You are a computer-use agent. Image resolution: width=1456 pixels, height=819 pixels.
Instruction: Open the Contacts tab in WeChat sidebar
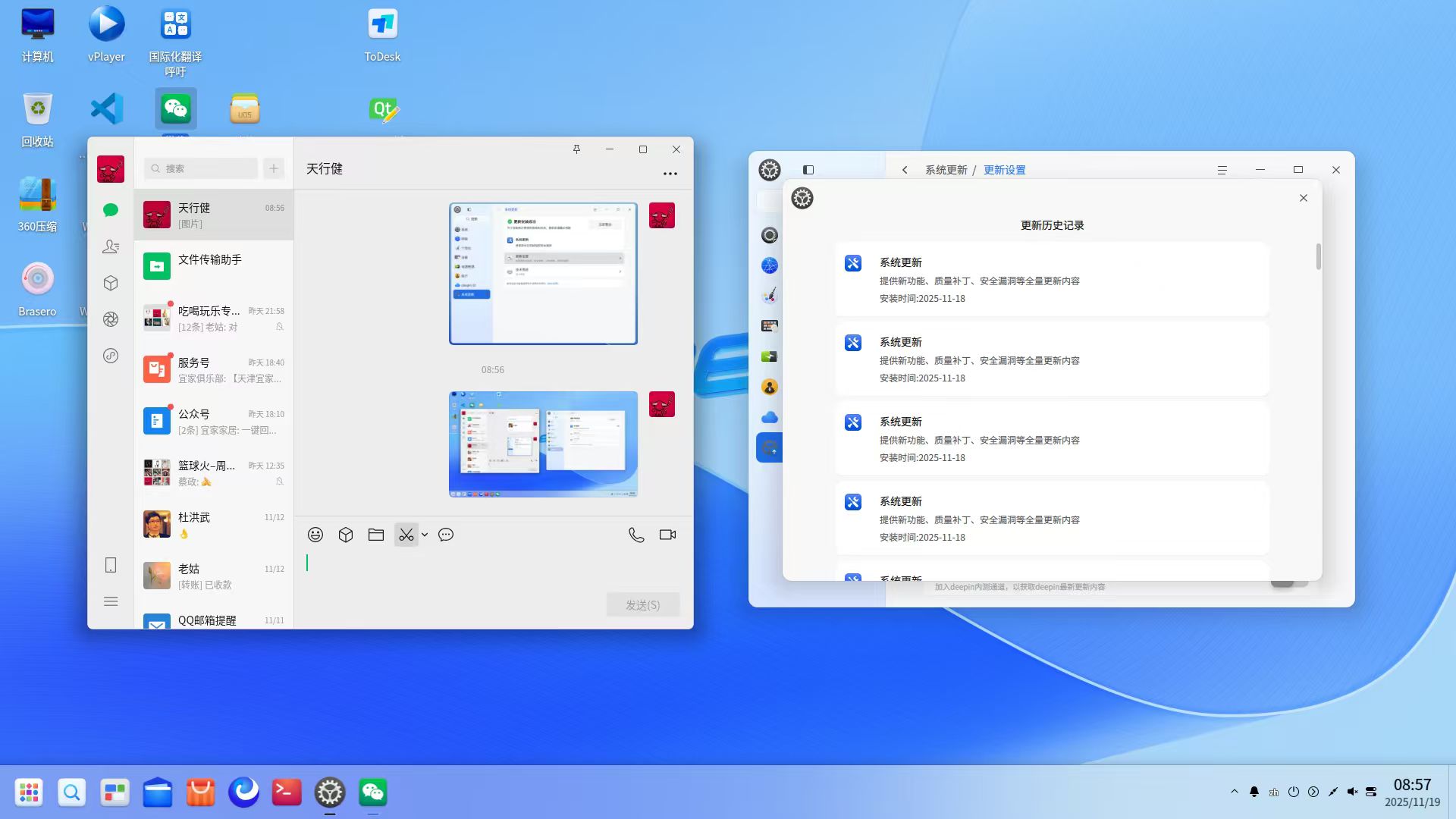pos(111,246)
